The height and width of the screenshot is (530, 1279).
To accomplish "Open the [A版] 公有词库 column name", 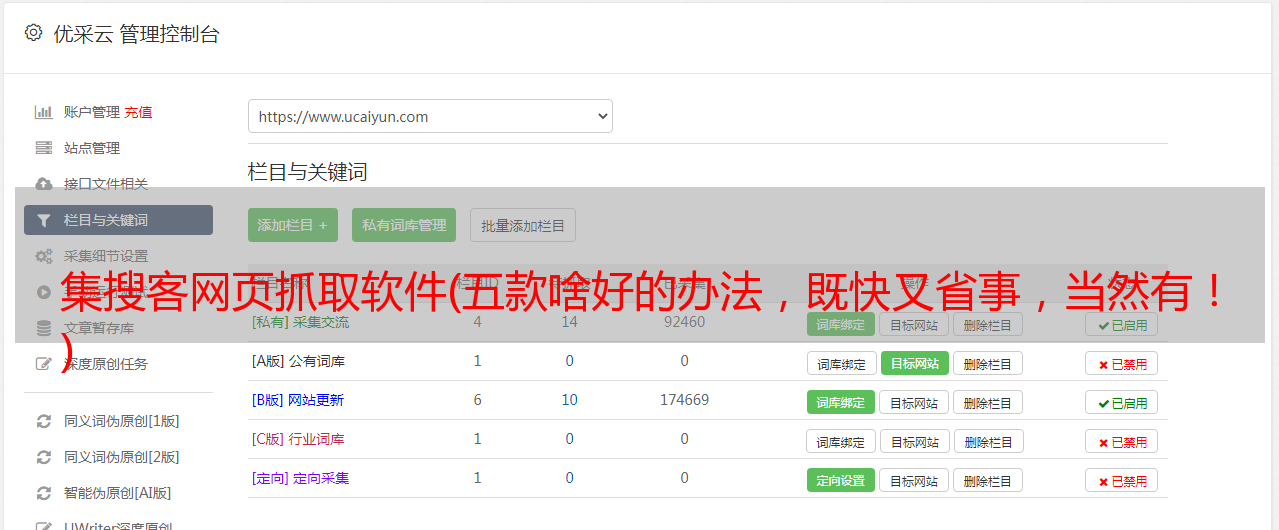I will pyautogui.click(x=298, y=361).
